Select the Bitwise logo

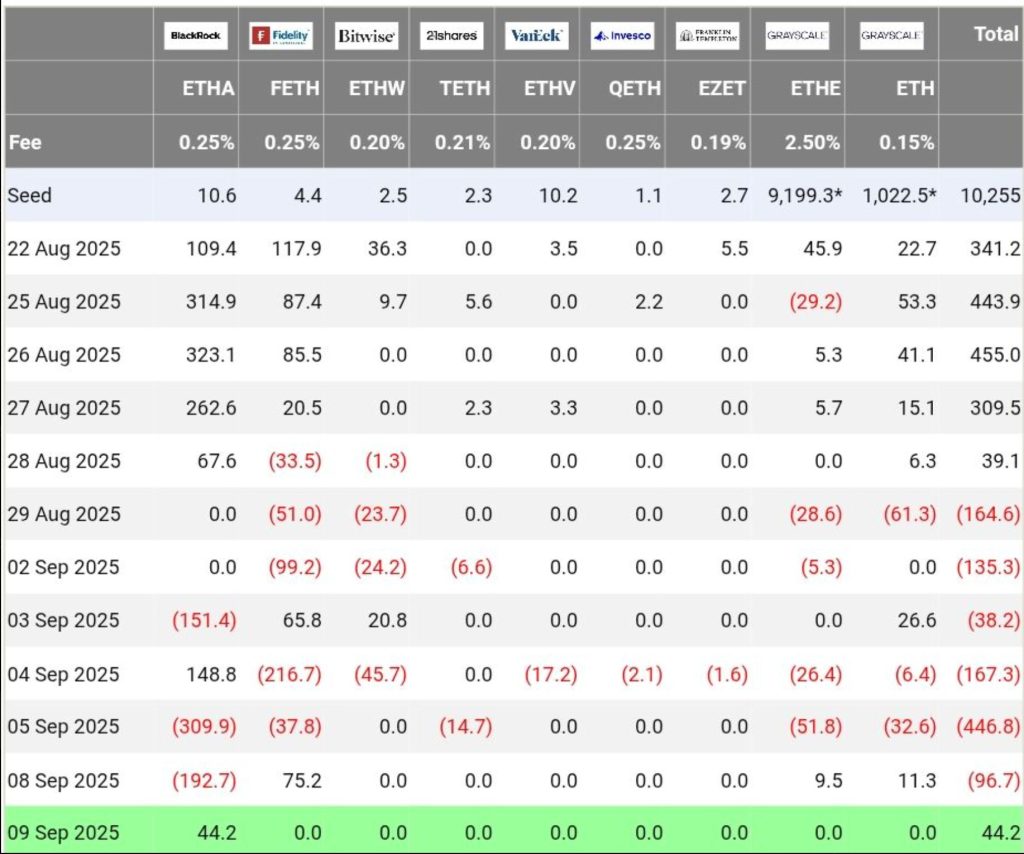366,35
